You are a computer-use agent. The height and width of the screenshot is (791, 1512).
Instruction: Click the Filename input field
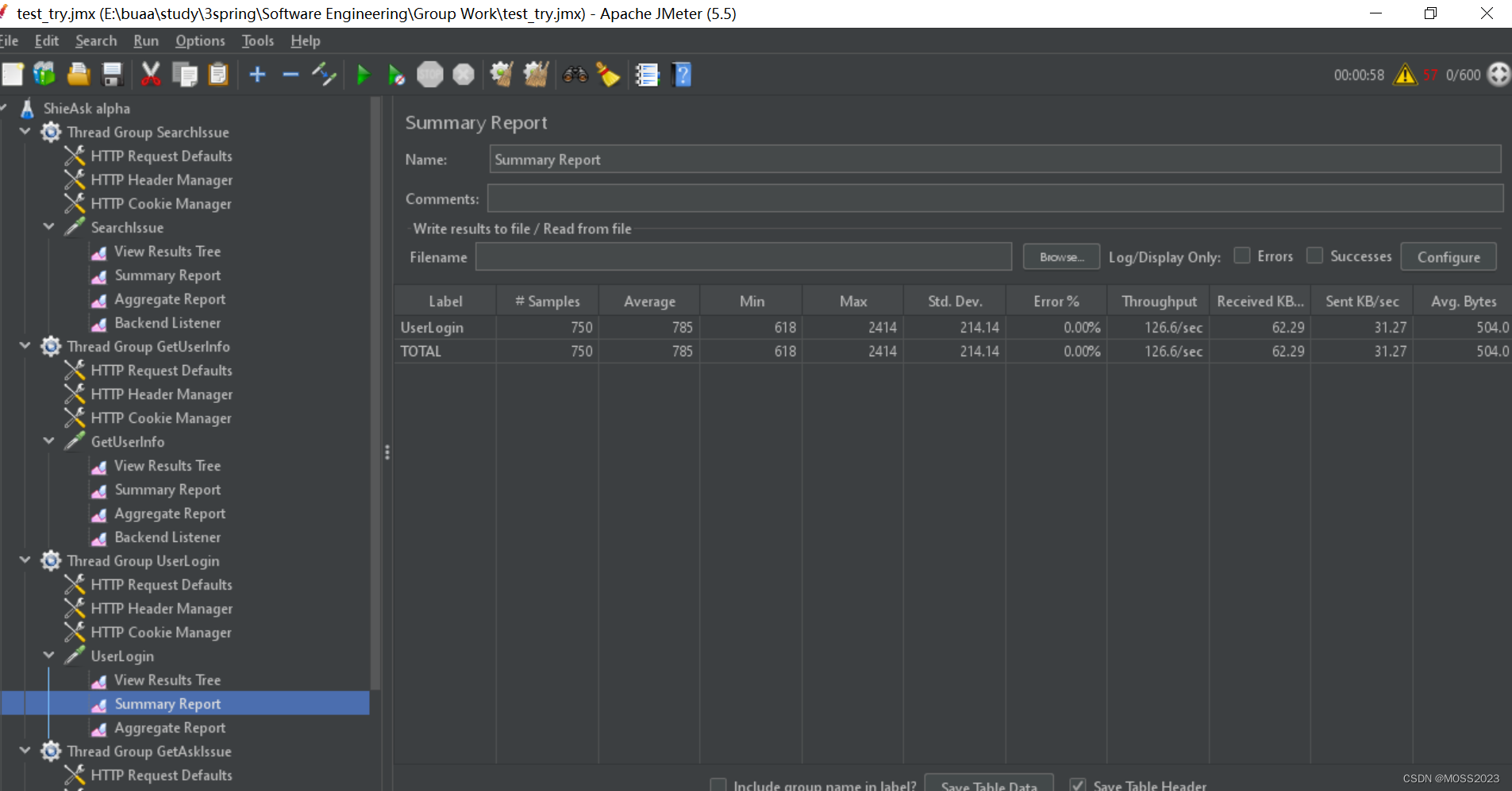pos(744,257)
